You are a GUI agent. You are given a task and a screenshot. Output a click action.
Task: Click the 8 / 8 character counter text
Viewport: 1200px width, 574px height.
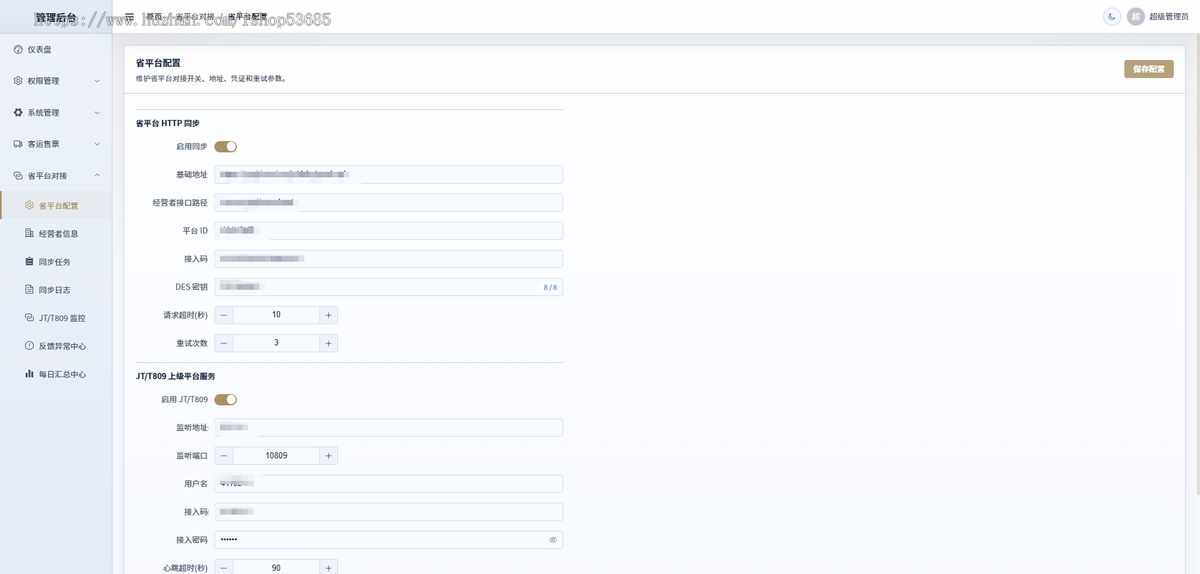pyautogui.click(x=550, y=287)
